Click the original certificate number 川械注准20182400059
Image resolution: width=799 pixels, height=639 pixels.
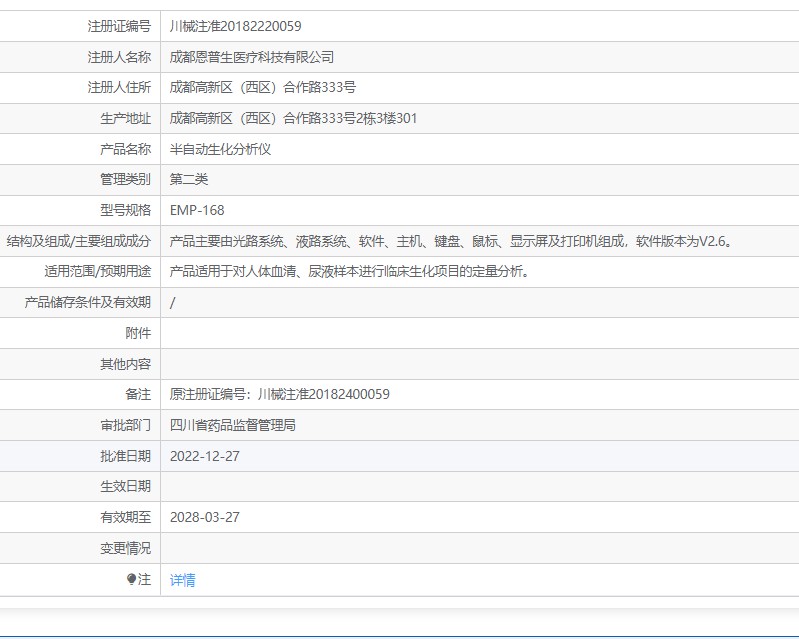[324, 394]
